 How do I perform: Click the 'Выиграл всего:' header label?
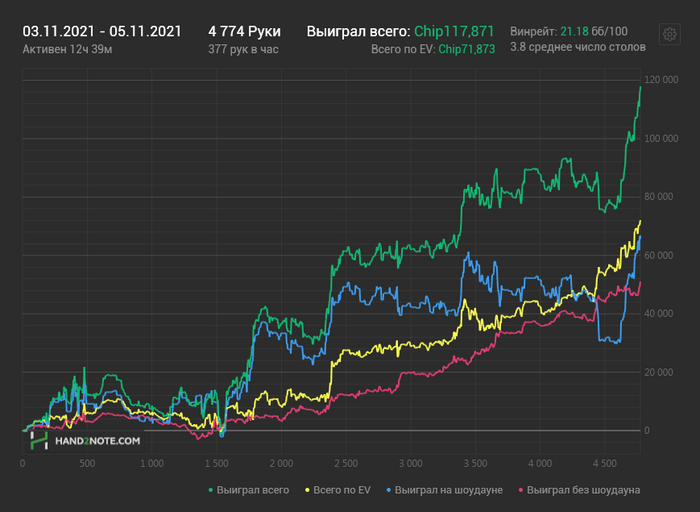358,32
